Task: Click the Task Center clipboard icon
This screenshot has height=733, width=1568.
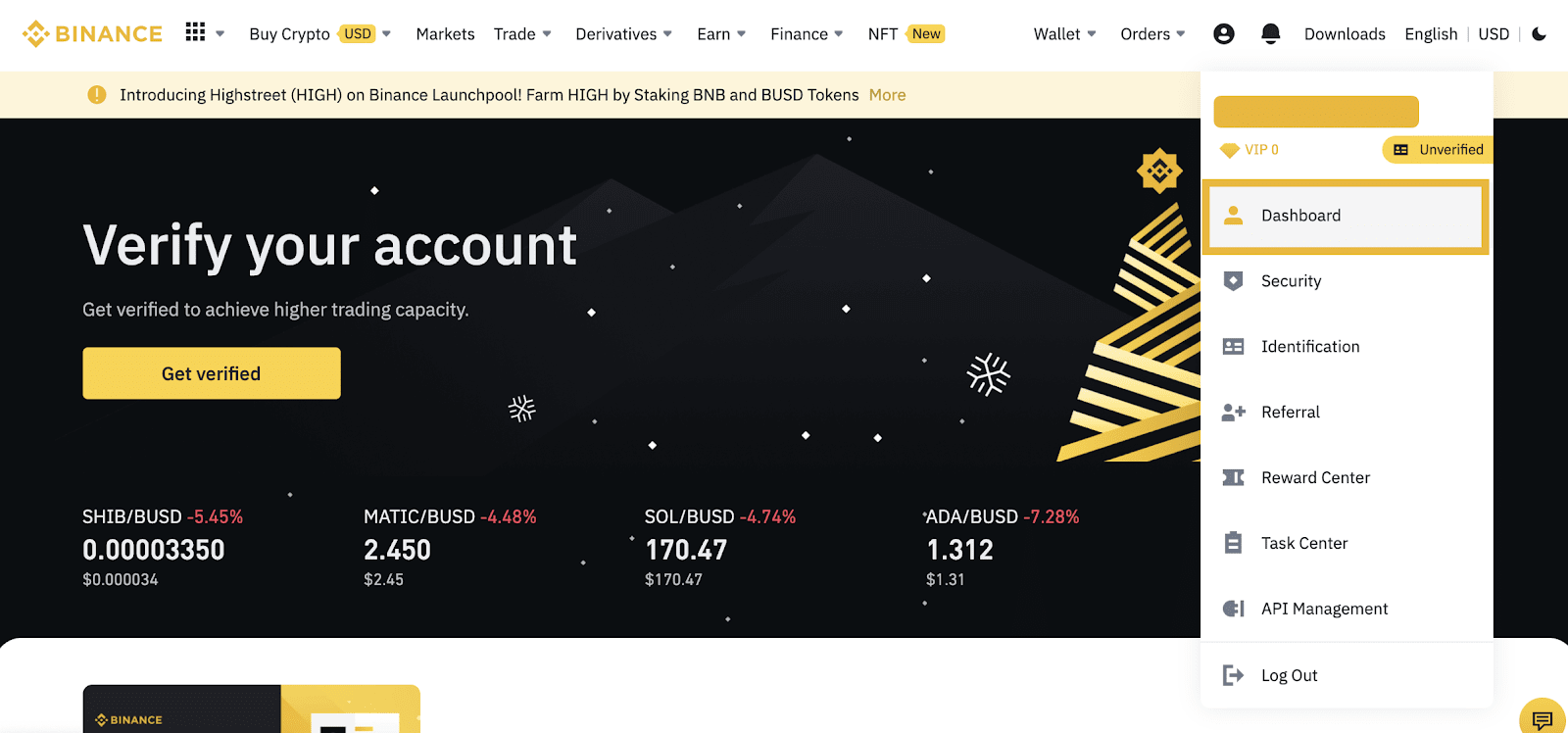Action: (1234, 543)
